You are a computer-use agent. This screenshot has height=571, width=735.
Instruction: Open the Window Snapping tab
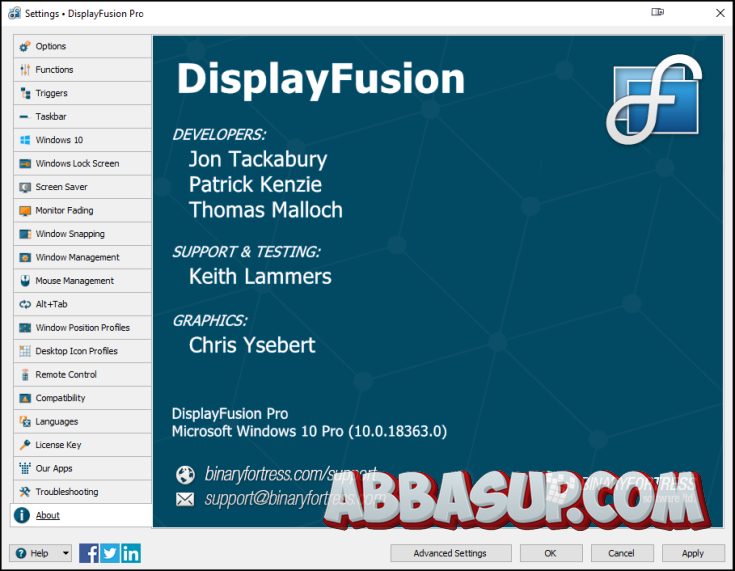coord(82,234)
